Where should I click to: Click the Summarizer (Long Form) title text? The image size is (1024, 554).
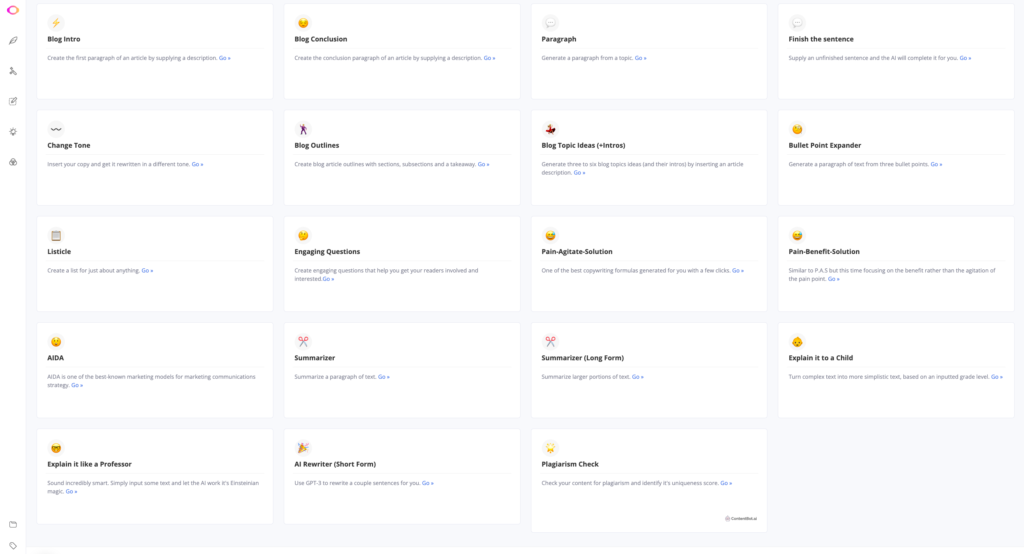click(x=583, y=358)
